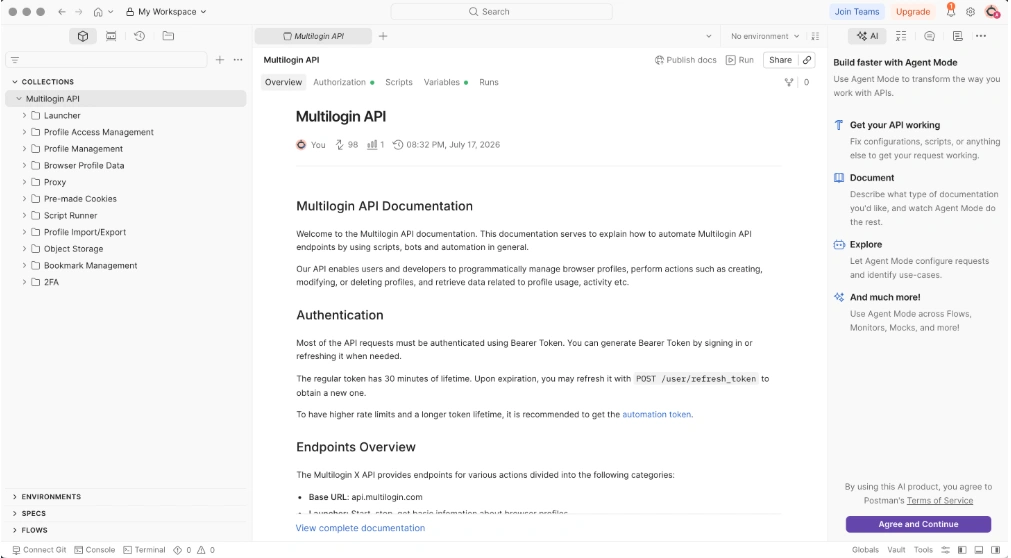
Task: Collapse the COLLECTIONS section
Action: tap(15, 82)
